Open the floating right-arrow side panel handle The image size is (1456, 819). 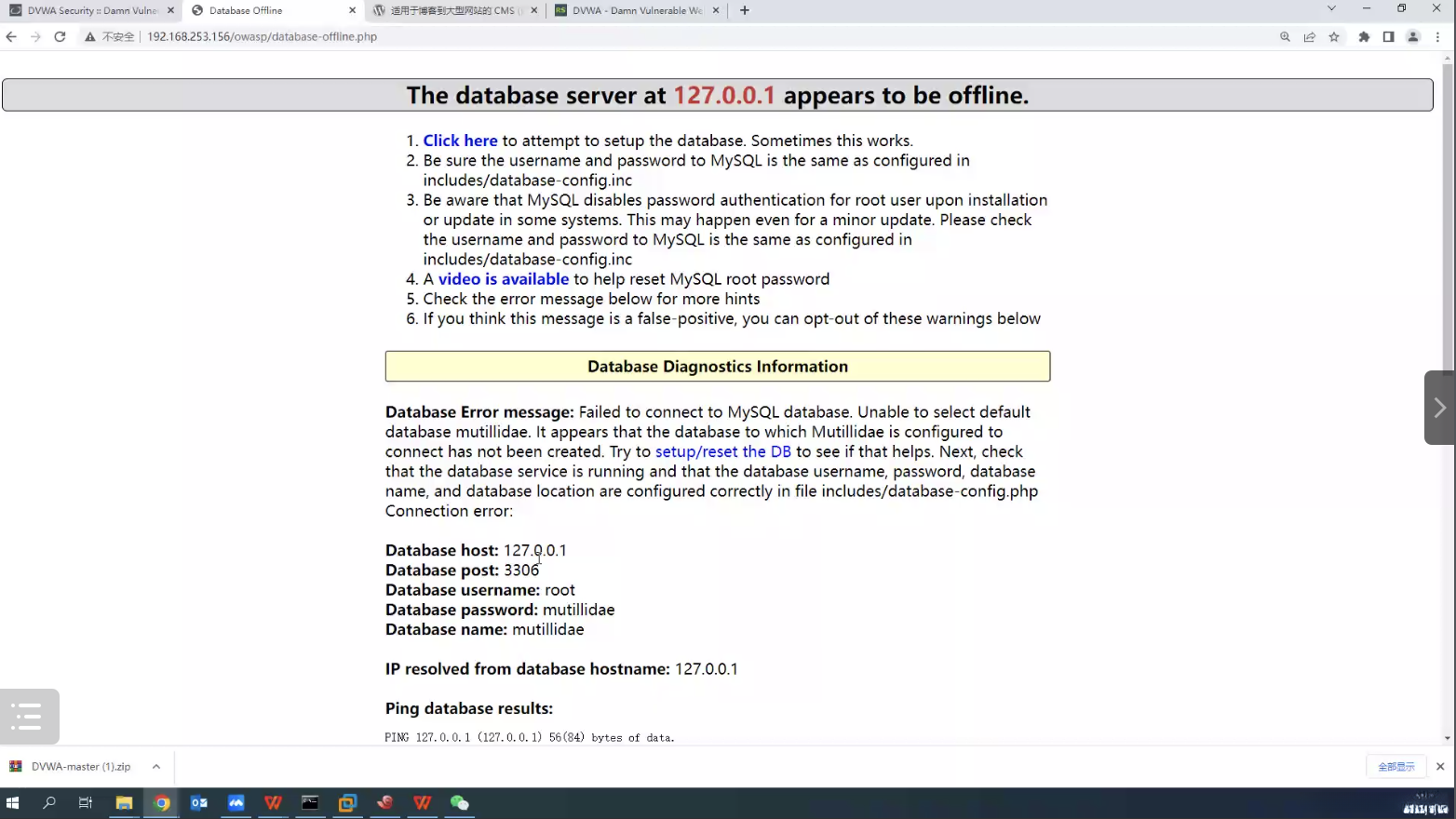(1439, 408)
